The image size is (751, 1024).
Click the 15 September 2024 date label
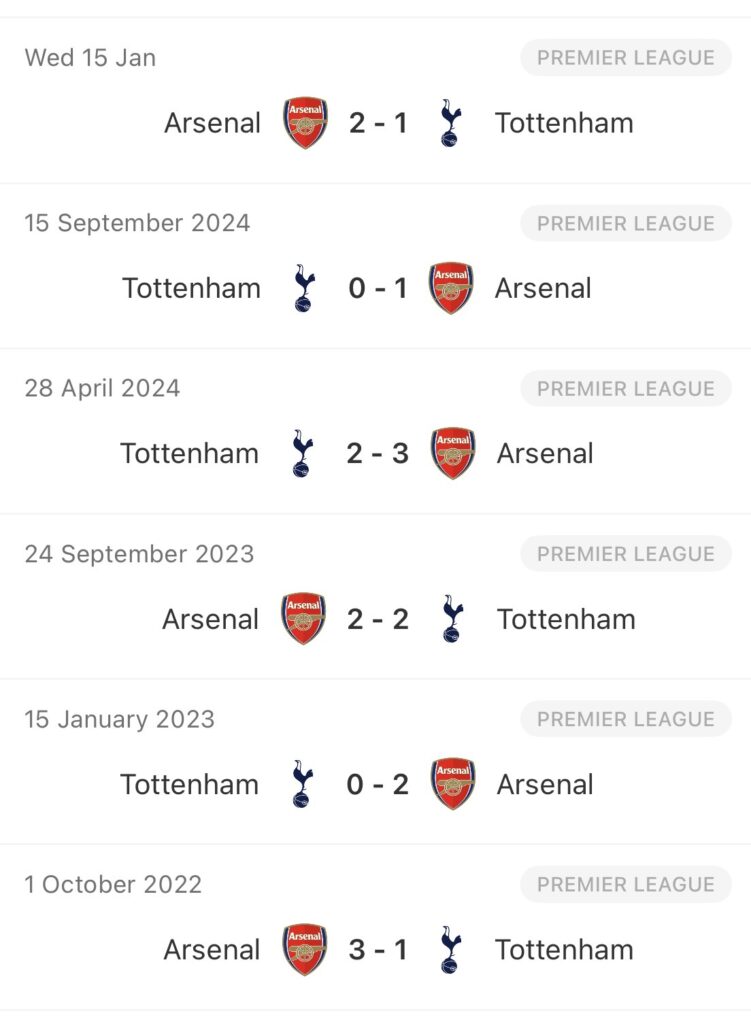pyautogui.click(x=137, y=223)
